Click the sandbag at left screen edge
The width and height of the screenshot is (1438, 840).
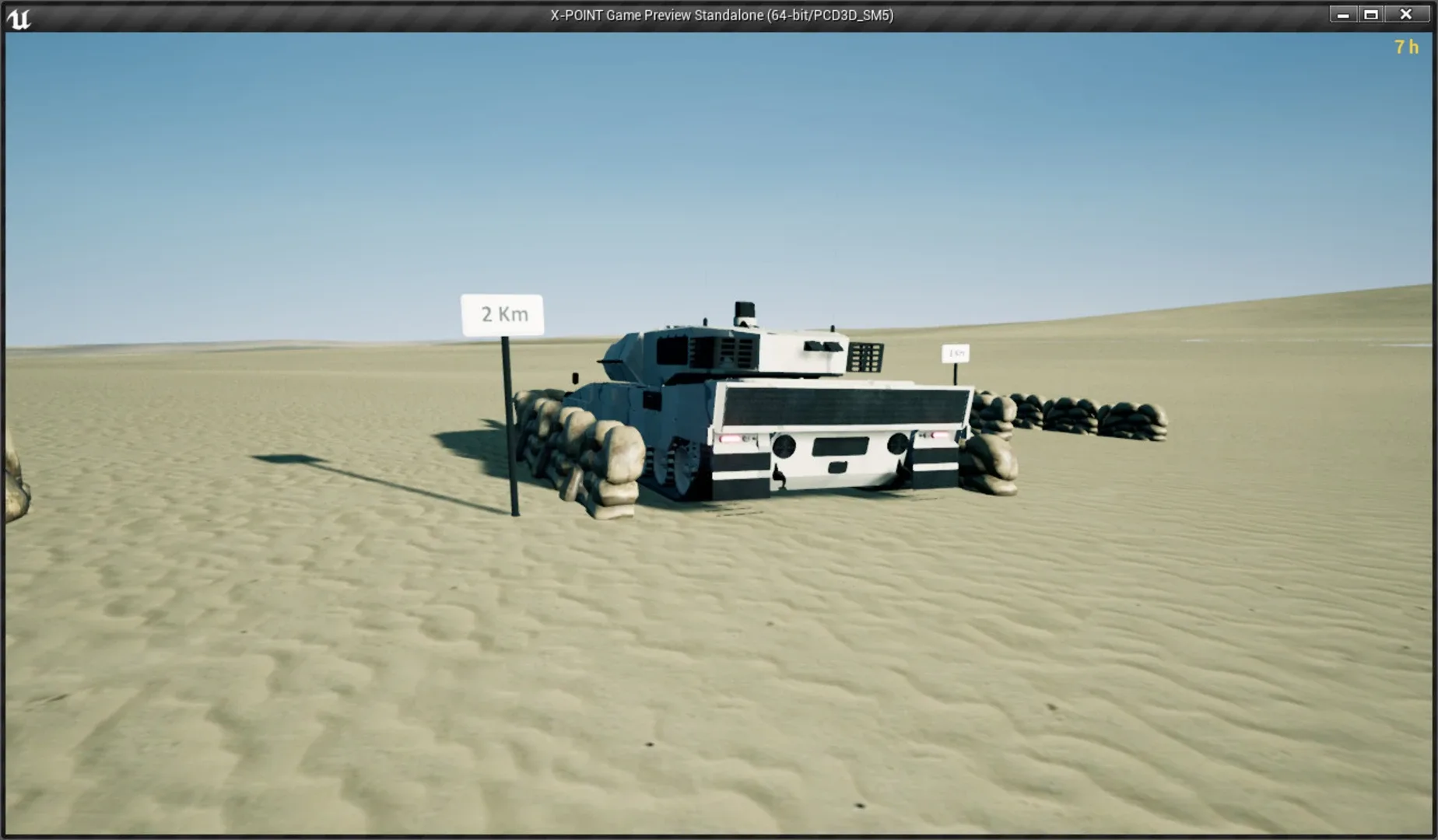click(x=16, y=482)
